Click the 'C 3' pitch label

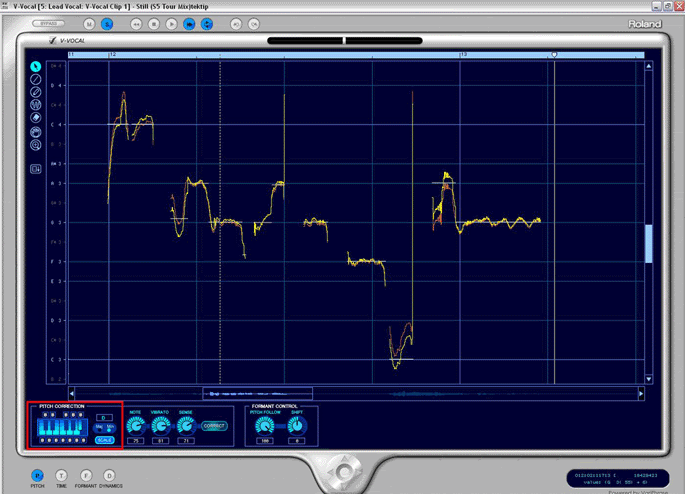coord(57,359)
